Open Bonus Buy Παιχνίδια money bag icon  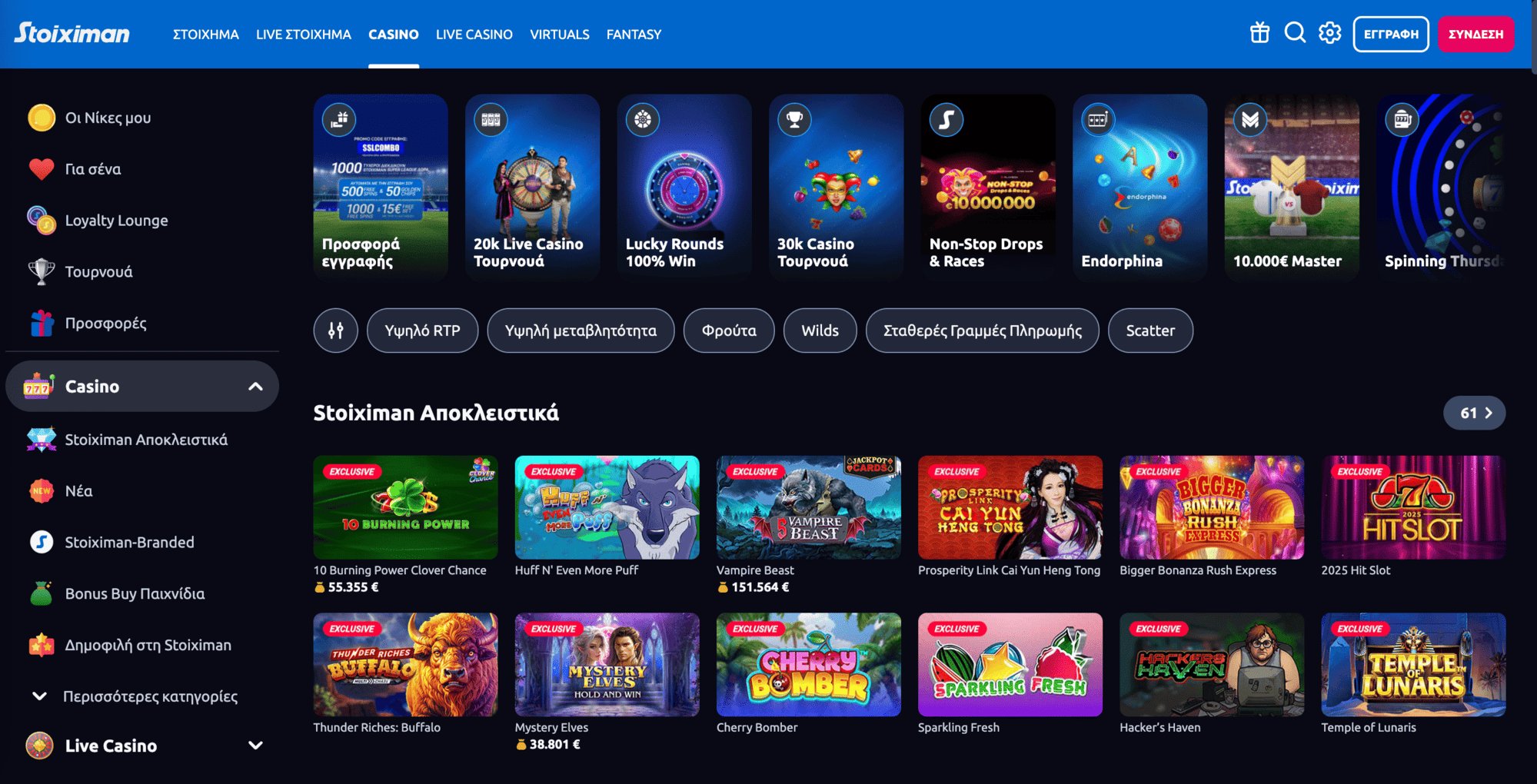(41, 593)
